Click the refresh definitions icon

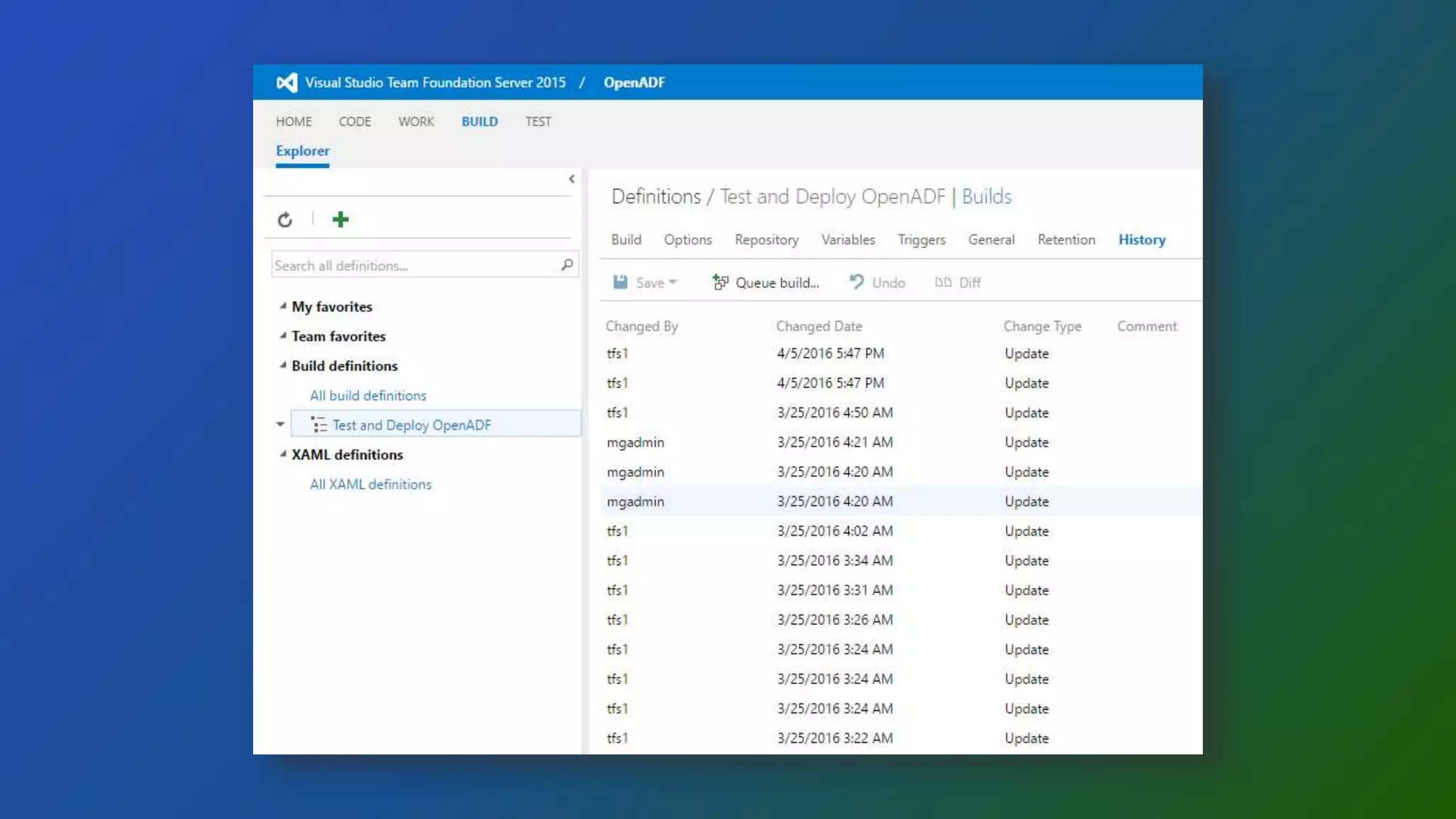click(285, 220)
